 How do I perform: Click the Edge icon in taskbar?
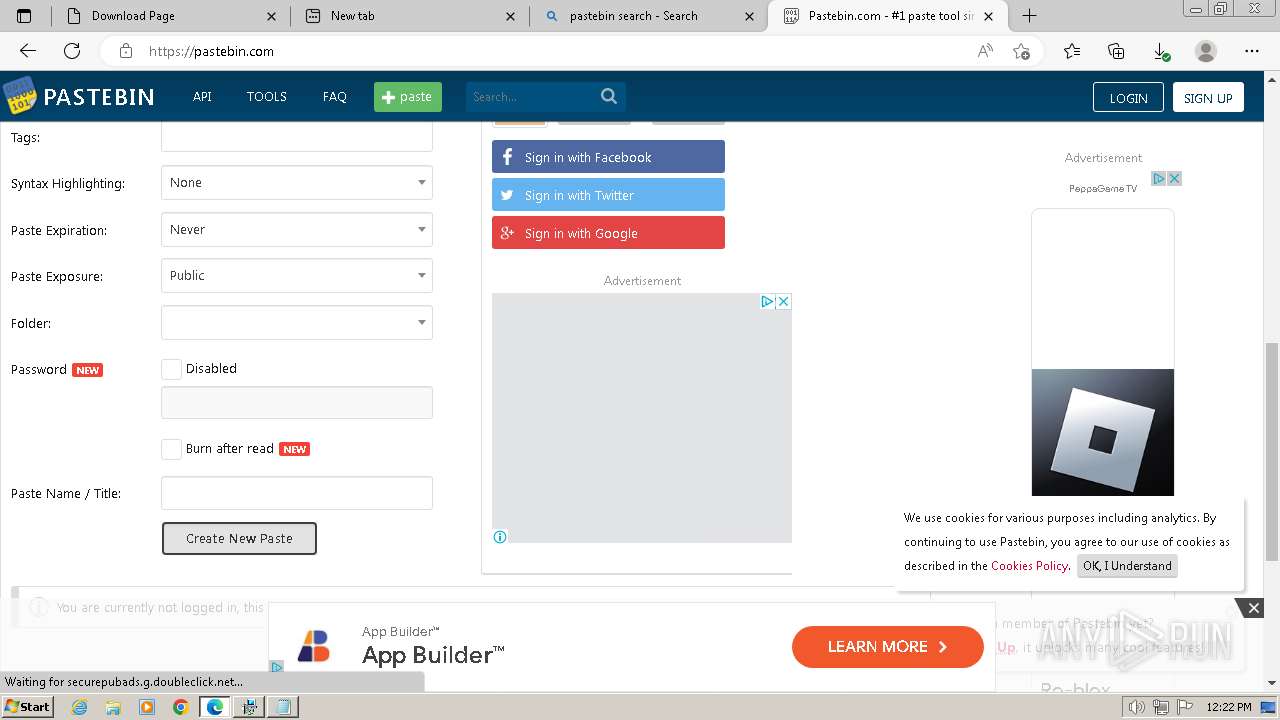click(x=214, y=707)
